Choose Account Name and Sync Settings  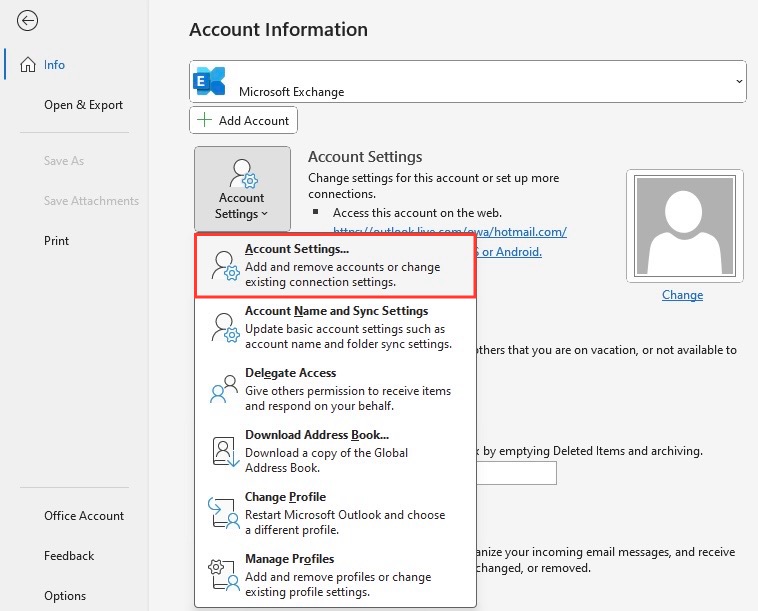[x=335, y=327]
